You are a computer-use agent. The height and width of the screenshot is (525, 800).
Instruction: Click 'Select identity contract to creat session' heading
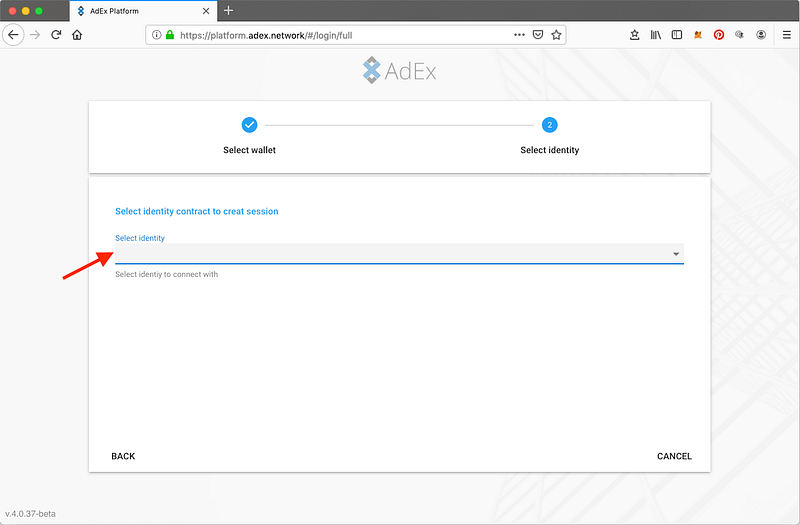click(x=196, y=211)
